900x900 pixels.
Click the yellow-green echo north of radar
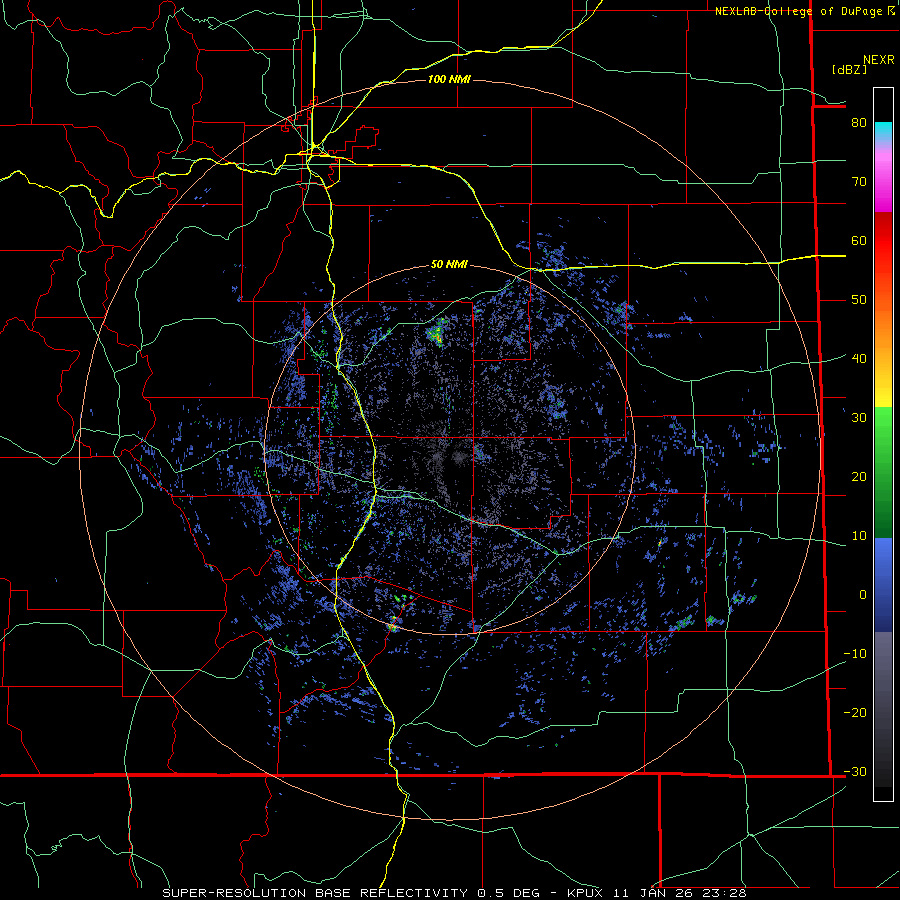(436, 334)
